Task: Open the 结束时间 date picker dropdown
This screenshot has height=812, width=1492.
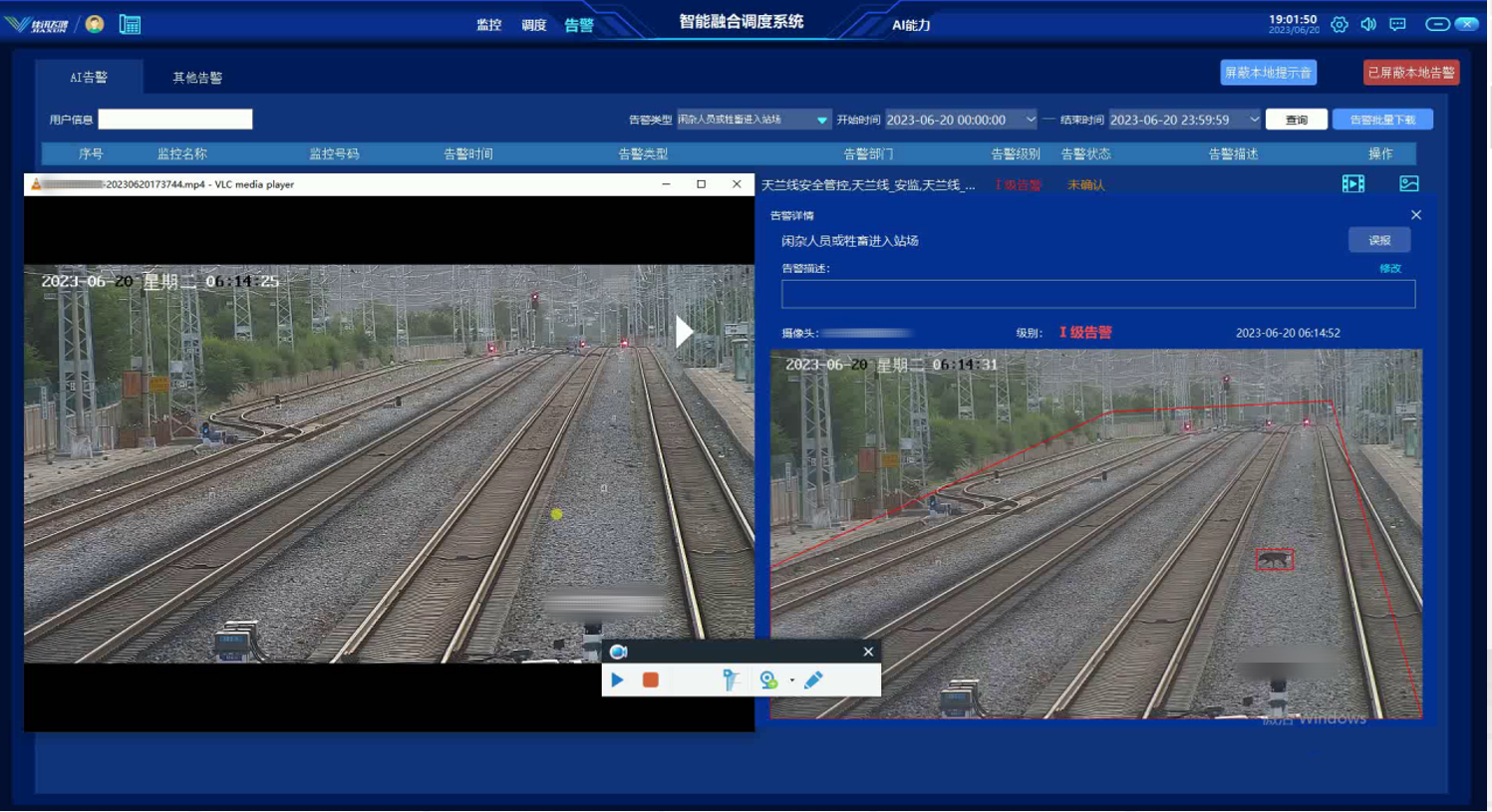Action: pos(1254,120)
